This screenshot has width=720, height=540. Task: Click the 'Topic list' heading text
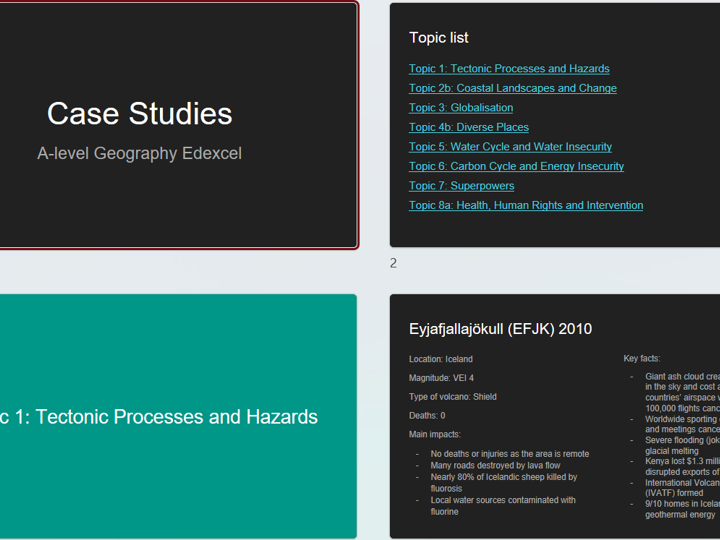pos(439,38)
